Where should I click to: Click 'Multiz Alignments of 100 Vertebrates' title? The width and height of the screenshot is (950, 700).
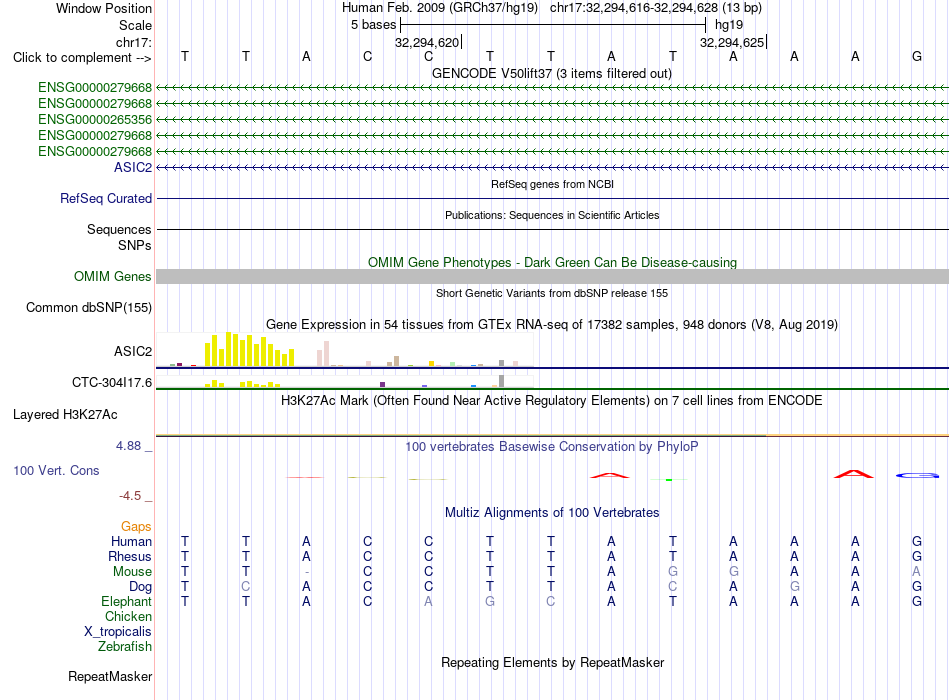tap(552, 513)
